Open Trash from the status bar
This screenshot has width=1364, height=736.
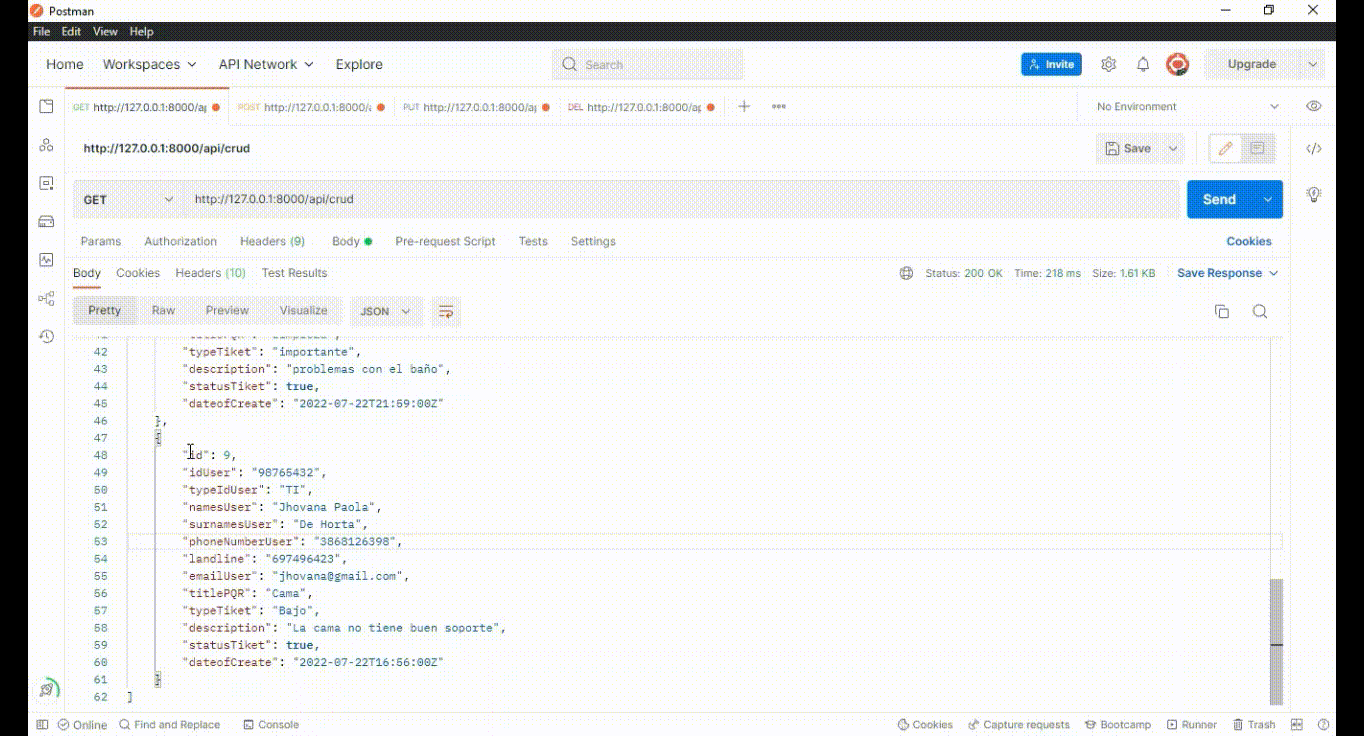1254,725
